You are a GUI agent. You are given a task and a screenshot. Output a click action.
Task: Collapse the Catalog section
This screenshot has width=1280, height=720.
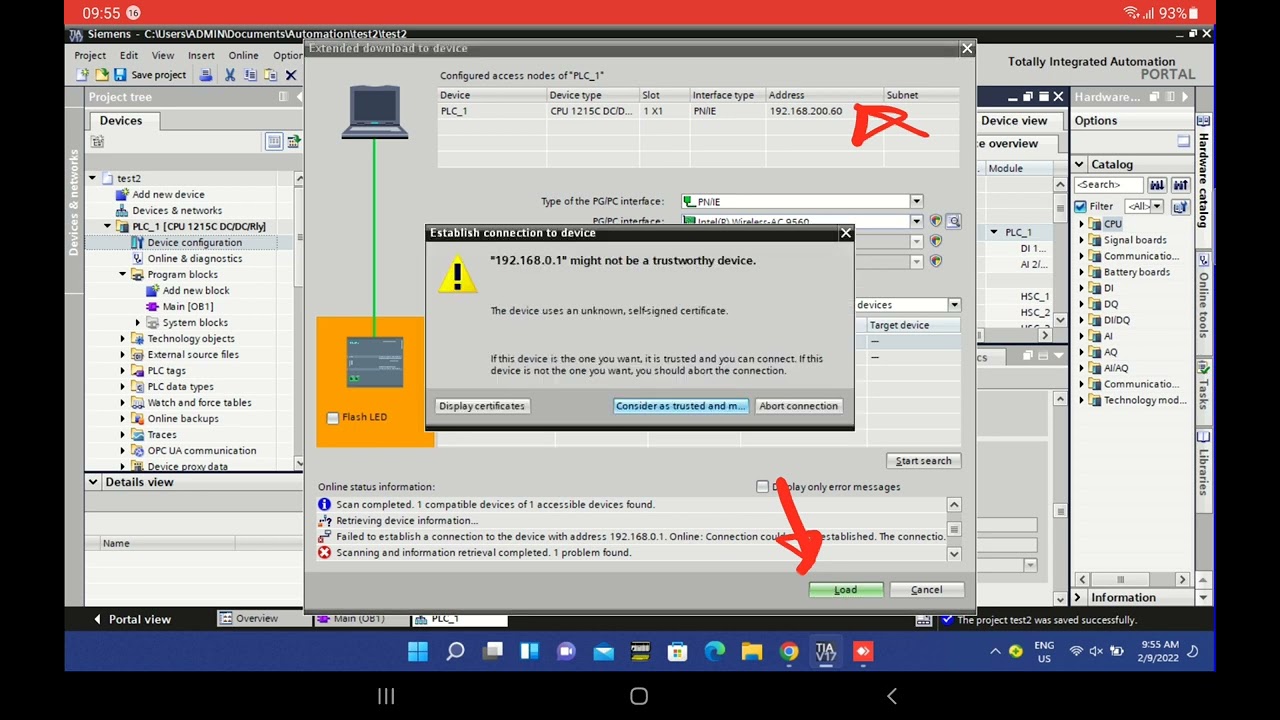click(1079, 164)
